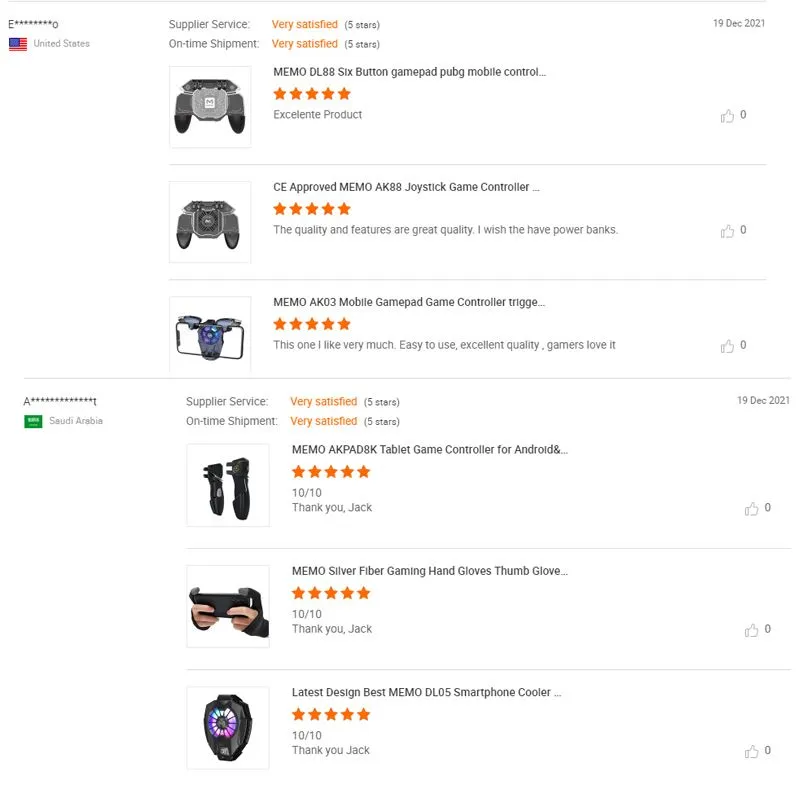800x800 pixels.
Task: Click the Saudi Arabia flag icon
Action: (31, 421)
